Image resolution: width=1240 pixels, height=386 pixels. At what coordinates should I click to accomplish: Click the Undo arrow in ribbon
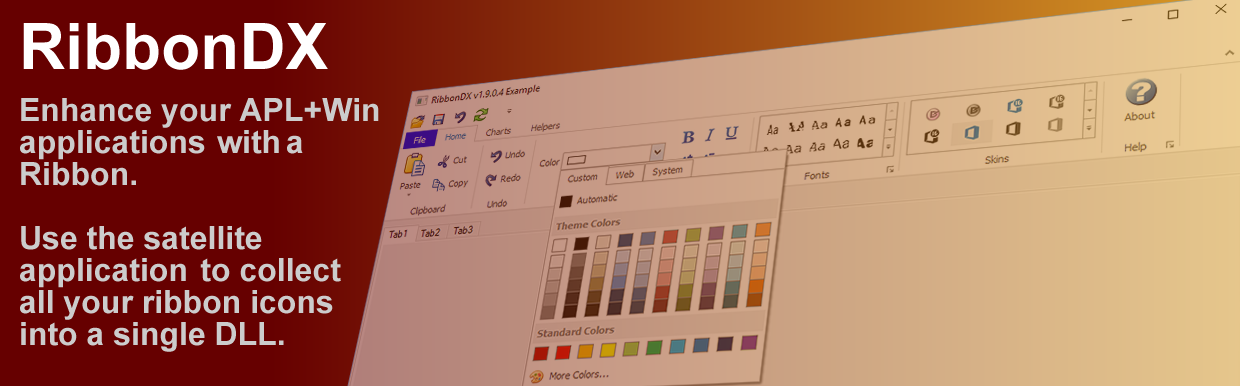[495, 155]
